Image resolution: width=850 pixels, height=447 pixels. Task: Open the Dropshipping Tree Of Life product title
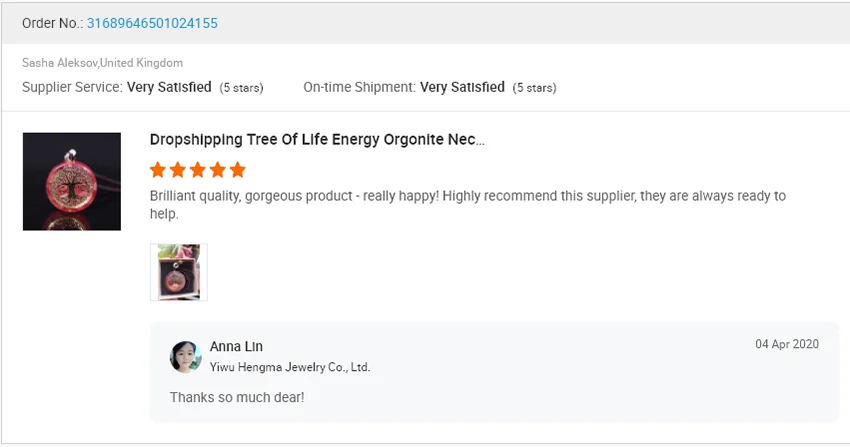[317, 140]
